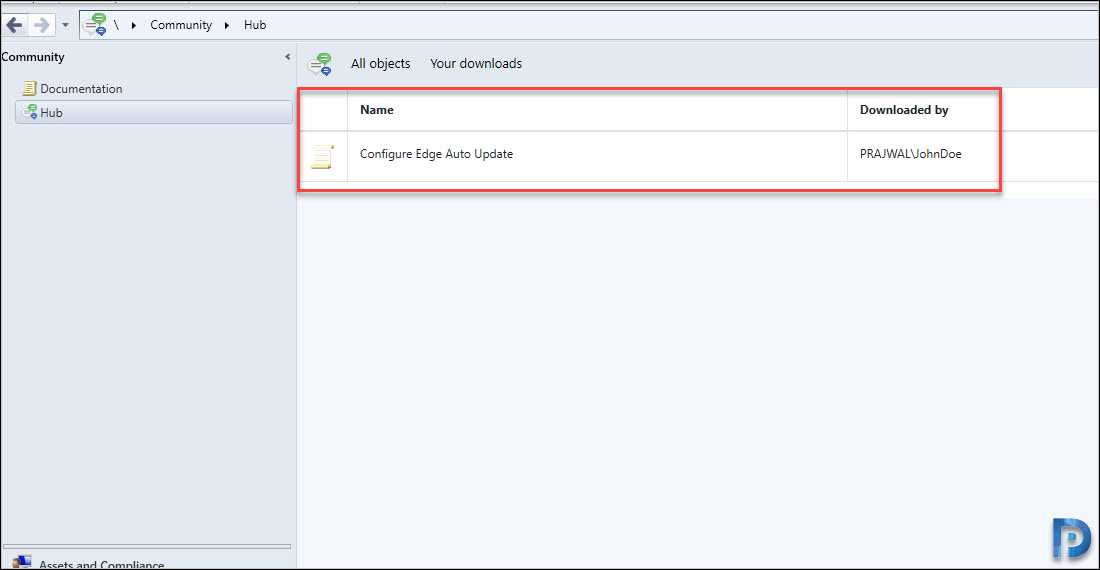Select Community in the breadcrumb path
Viewport: 1100px width, 570px height.
click(x=181, y=25)
